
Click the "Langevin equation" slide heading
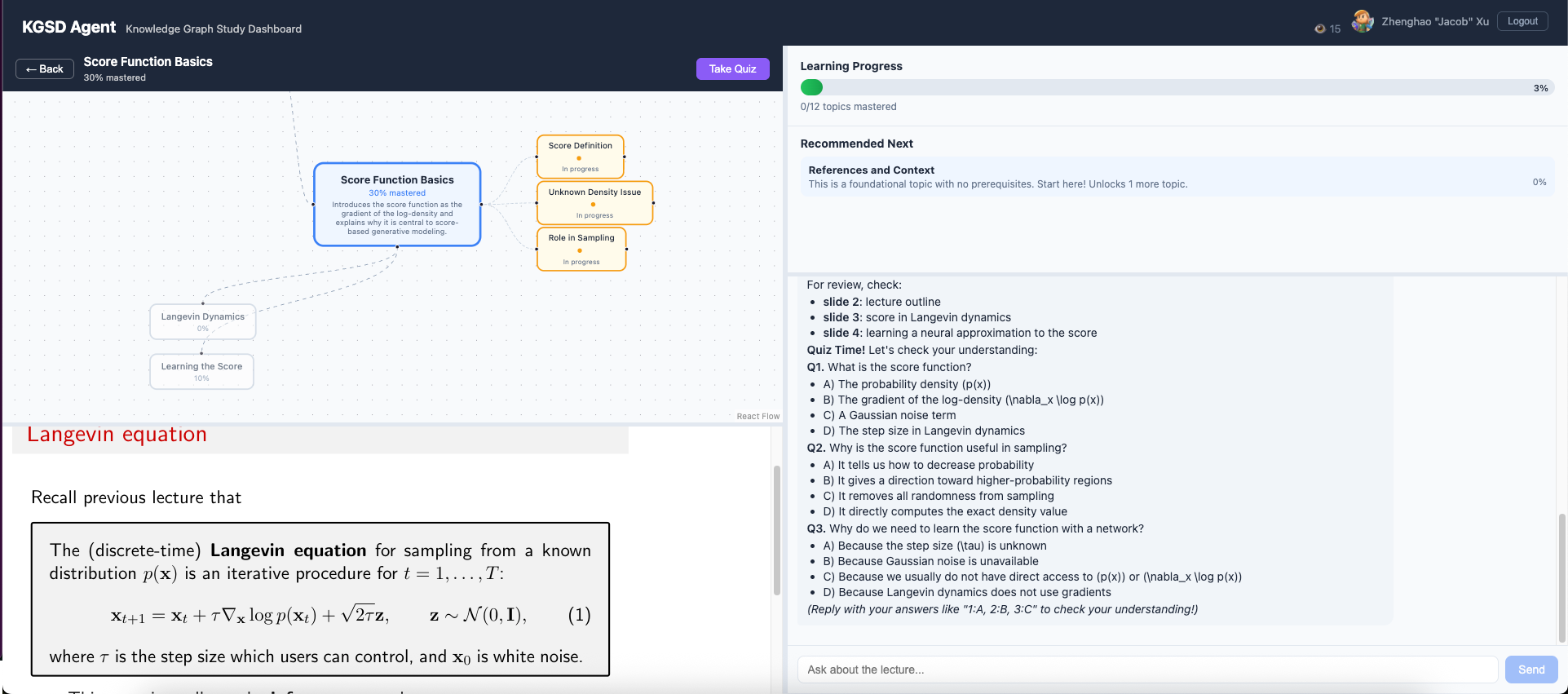pyautogui.click(x=117, y=435)
